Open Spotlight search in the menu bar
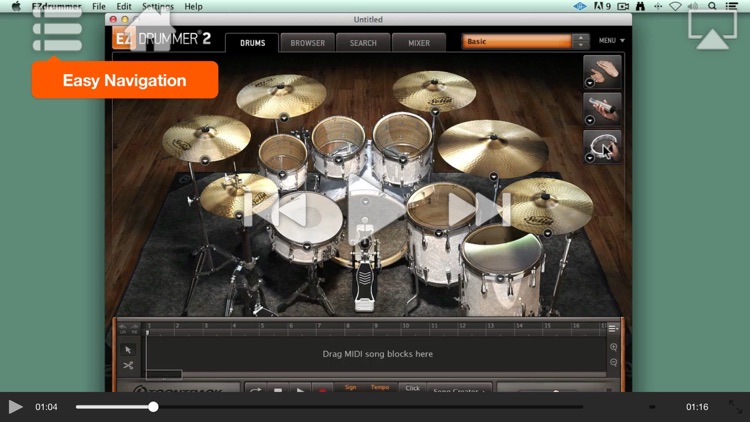This screenshot has width=750, height=422. pyautogui.click(x=712, y=6)
